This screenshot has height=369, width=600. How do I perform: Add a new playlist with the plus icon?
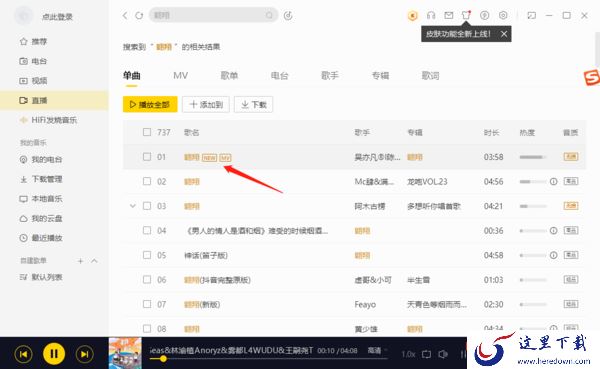coord(80,261)
